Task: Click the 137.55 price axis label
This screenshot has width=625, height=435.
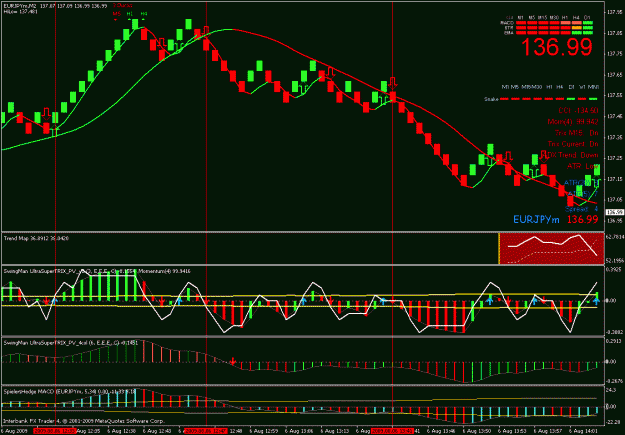Action: [614, 96]
